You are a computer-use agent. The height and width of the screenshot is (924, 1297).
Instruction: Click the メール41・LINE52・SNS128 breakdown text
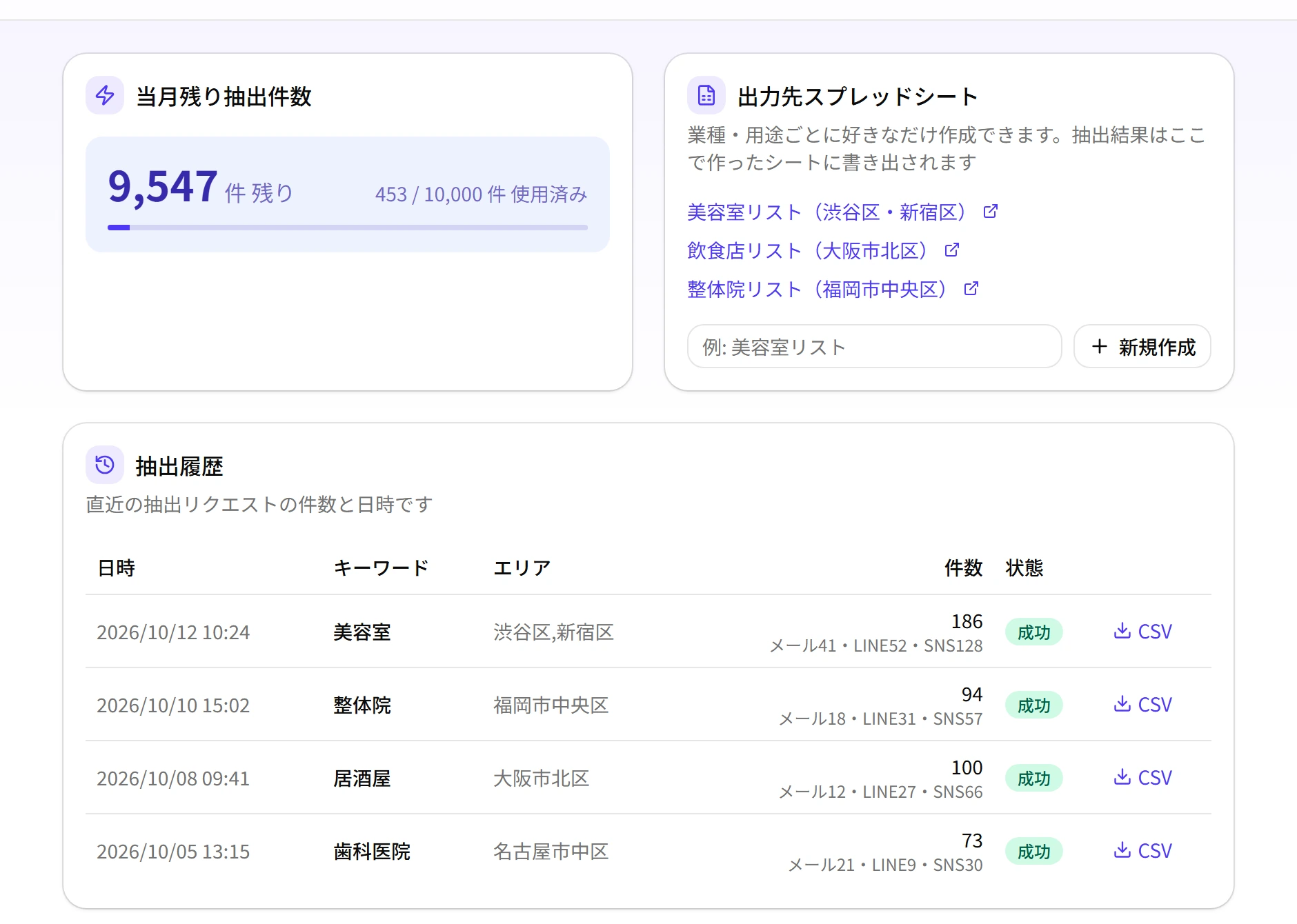tap(876, 646)
